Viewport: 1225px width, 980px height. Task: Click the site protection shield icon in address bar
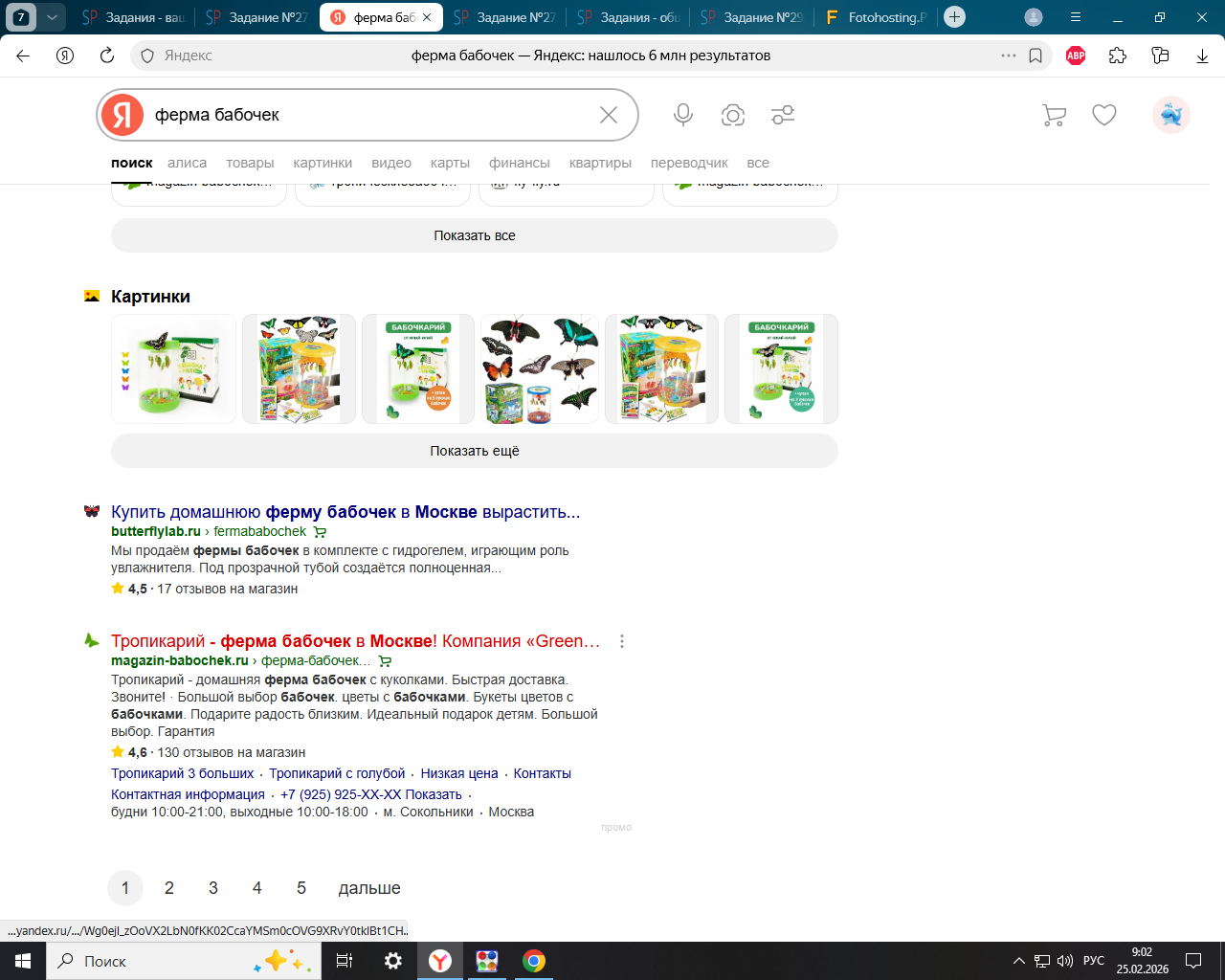click(x=147, y=56)
